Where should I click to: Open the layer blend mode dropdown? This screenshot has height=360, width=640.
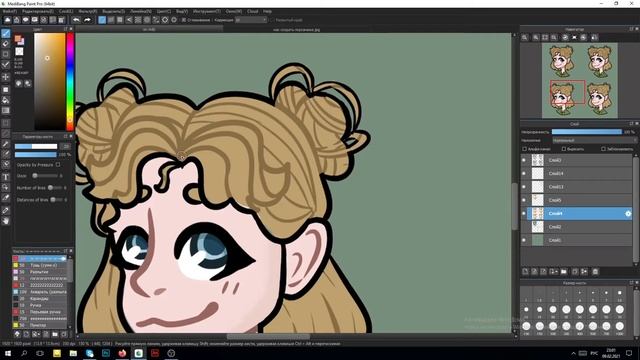pos(595,140)
